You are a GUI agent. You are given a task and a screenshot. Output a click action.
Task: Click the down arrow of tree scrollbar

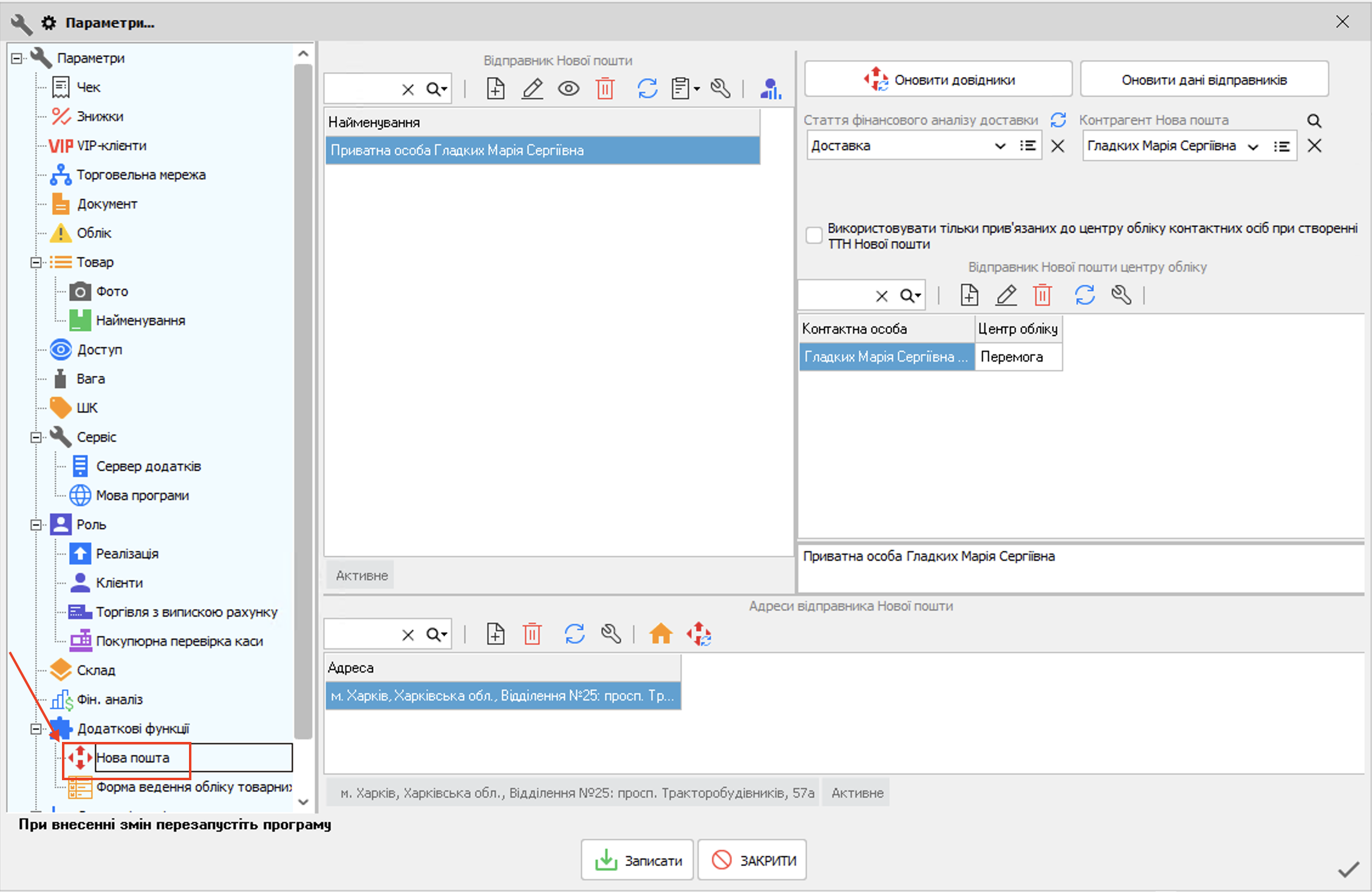pos(304,802)
